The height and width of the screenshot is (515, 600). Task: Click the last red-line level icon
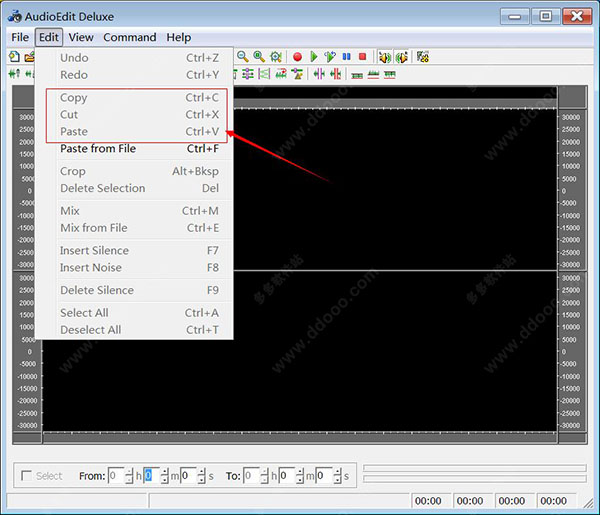click(x=390, y=74)
